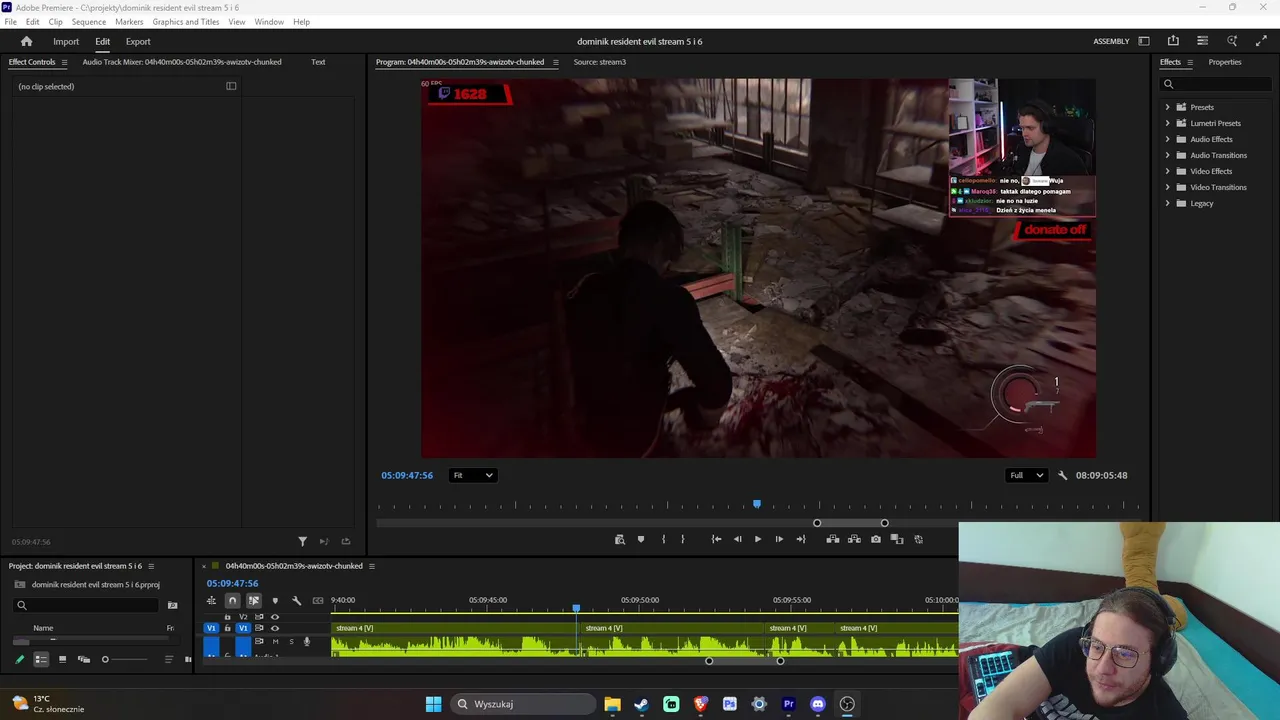The width and height of the screenshot is (1280, 720).
Task: Toggle V1 source patching
Action: [211, 628]
